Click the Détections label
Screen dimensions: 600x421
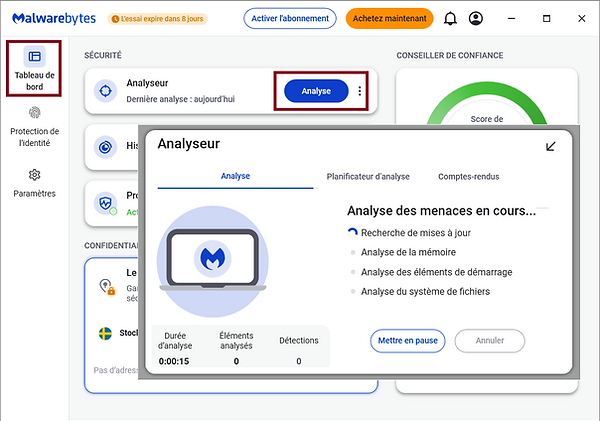tap(299, 340)
